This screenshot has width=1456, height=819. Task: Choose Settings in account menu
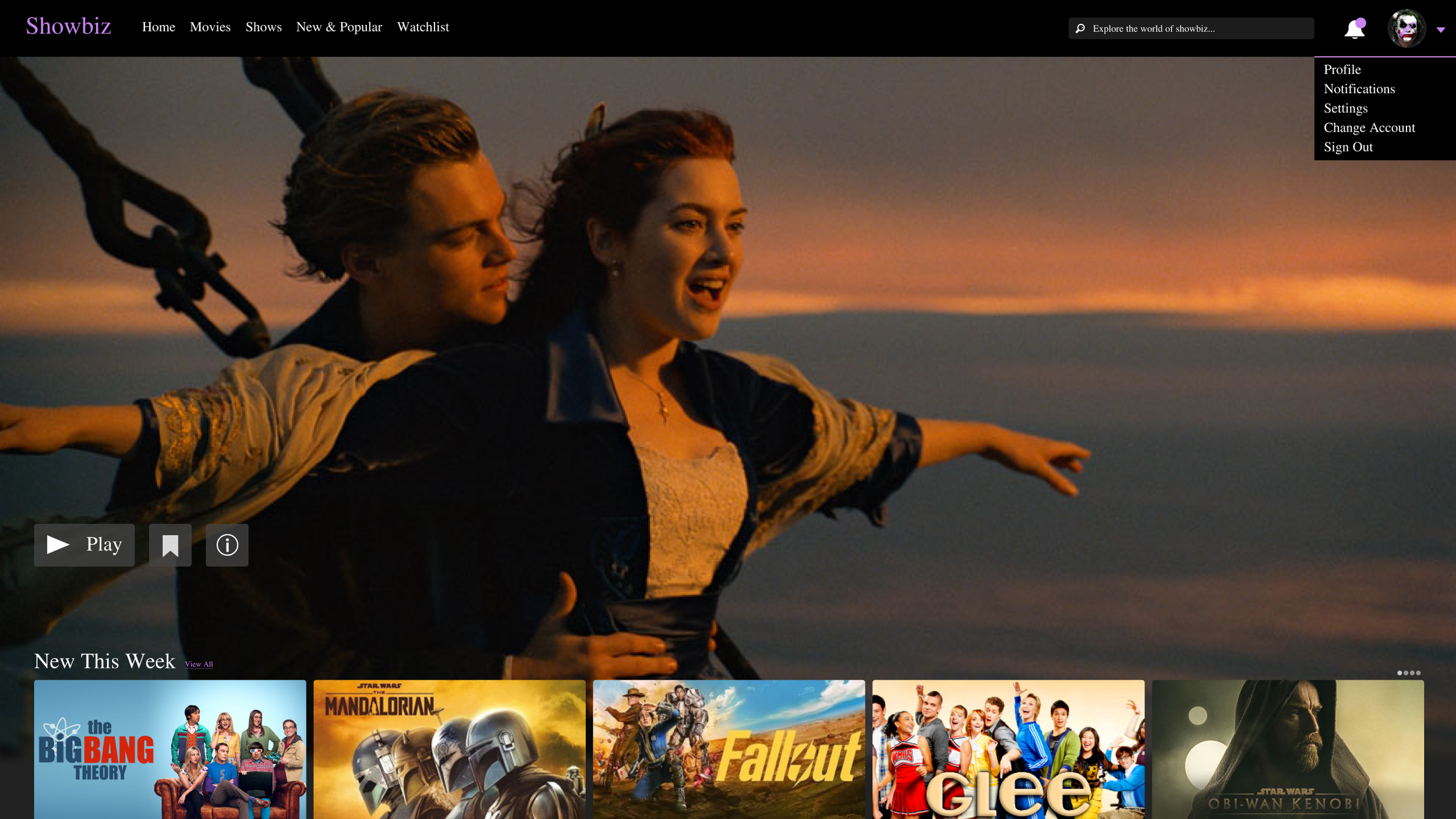coord(1345,108)
